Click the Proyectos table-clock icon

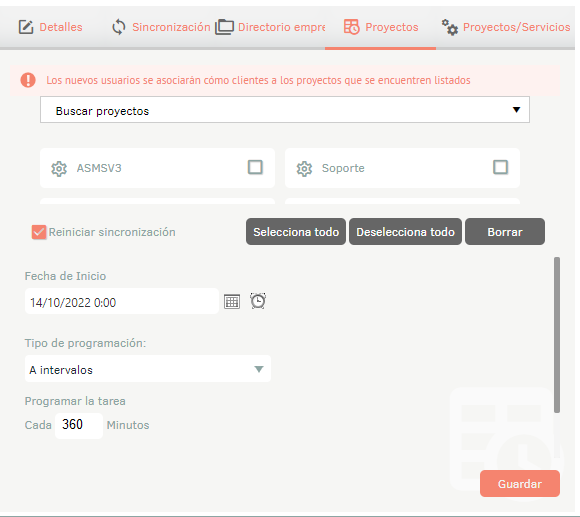click(x=351, y=27)
